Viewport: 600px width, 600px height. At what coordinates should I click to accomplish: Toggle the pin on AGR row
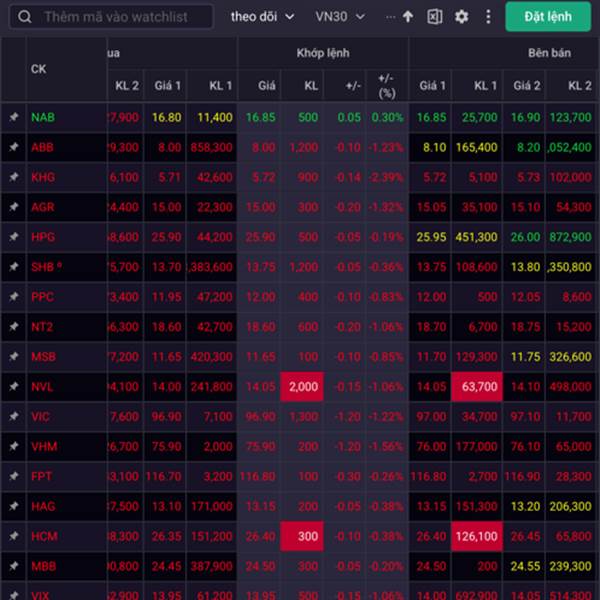14,206
